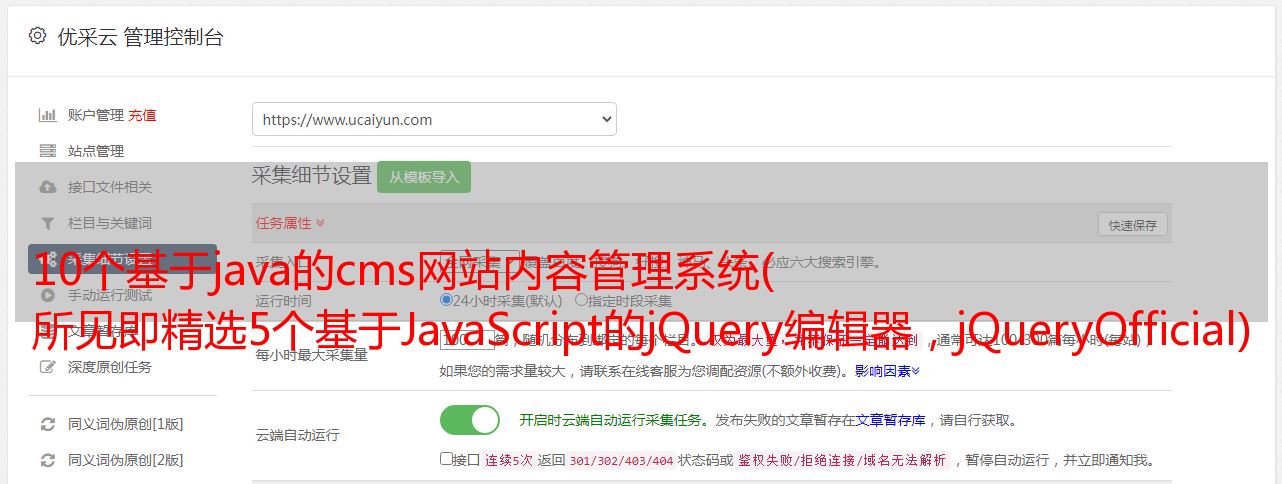Click the 云端自动运行 row label
Viewport: 1282px width, 484px height.
[x=297, y=435]
